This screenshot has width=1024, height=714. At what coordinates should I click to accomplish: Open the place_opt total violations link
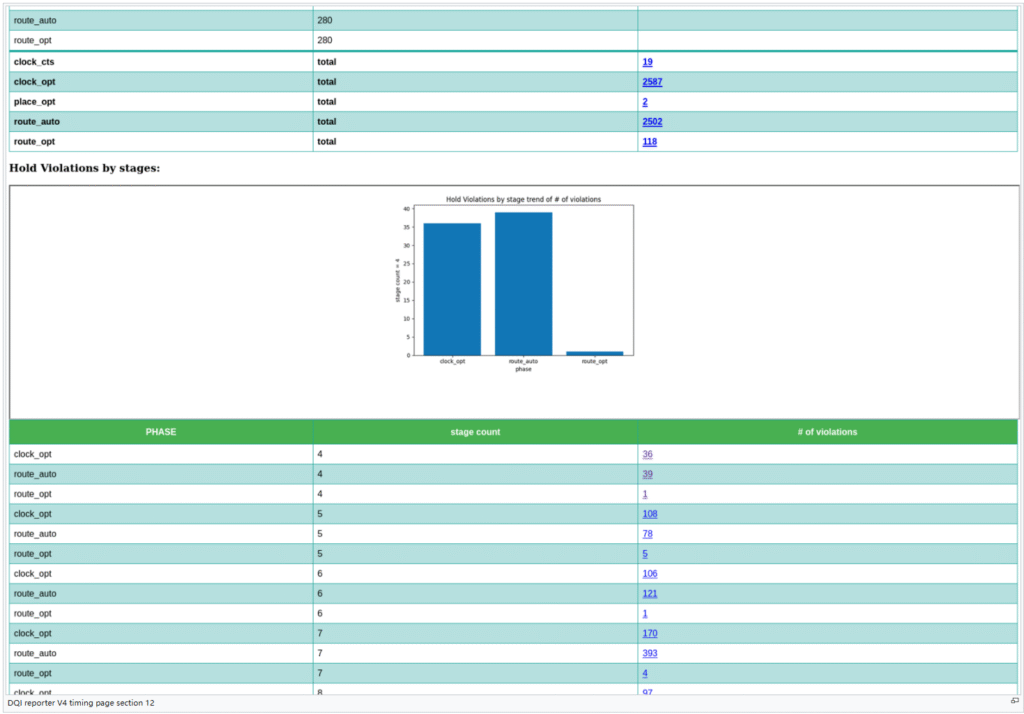pos(645,102)
